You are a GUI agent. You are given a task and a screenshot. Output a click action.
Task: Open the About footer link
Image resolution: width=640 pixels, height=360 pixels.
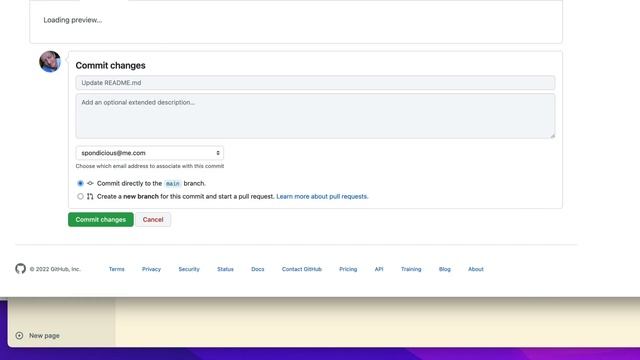click(x=476, y=269)
